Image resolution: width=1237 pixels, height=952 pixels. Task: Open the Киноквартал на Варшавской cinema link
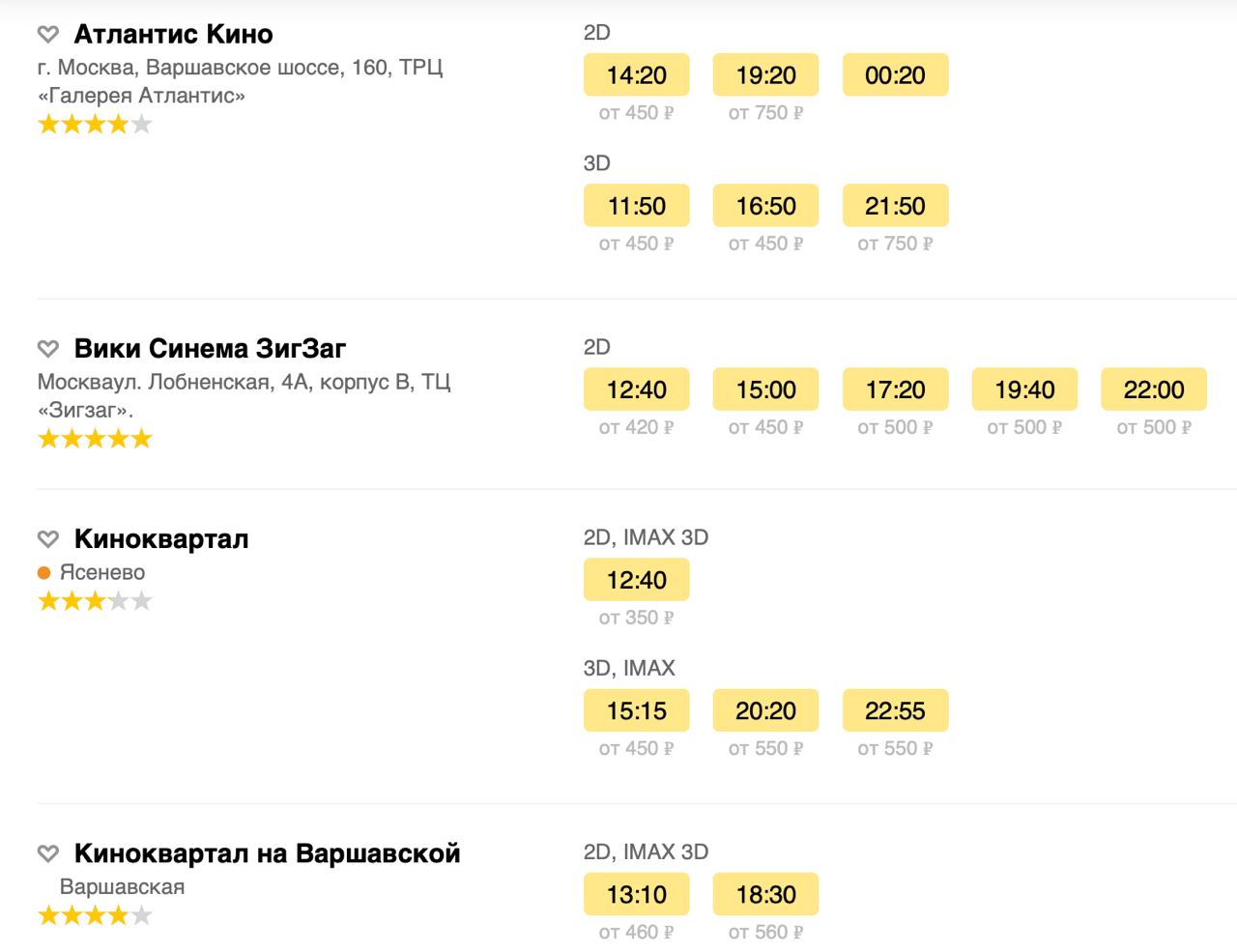point(267,854)
